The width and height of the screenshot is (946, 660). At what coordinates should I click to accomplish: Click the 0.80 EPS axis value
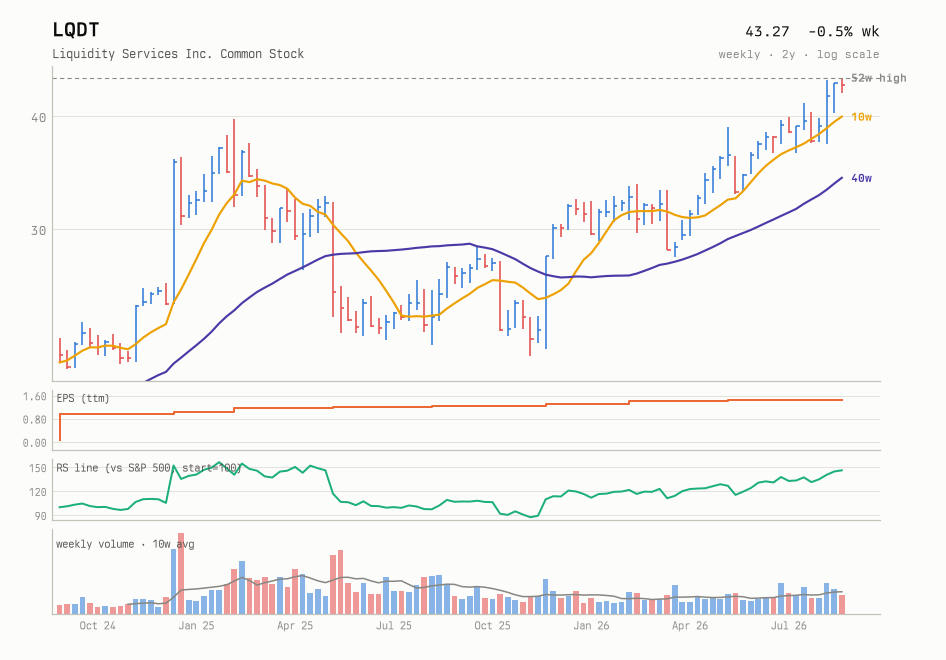34,419
